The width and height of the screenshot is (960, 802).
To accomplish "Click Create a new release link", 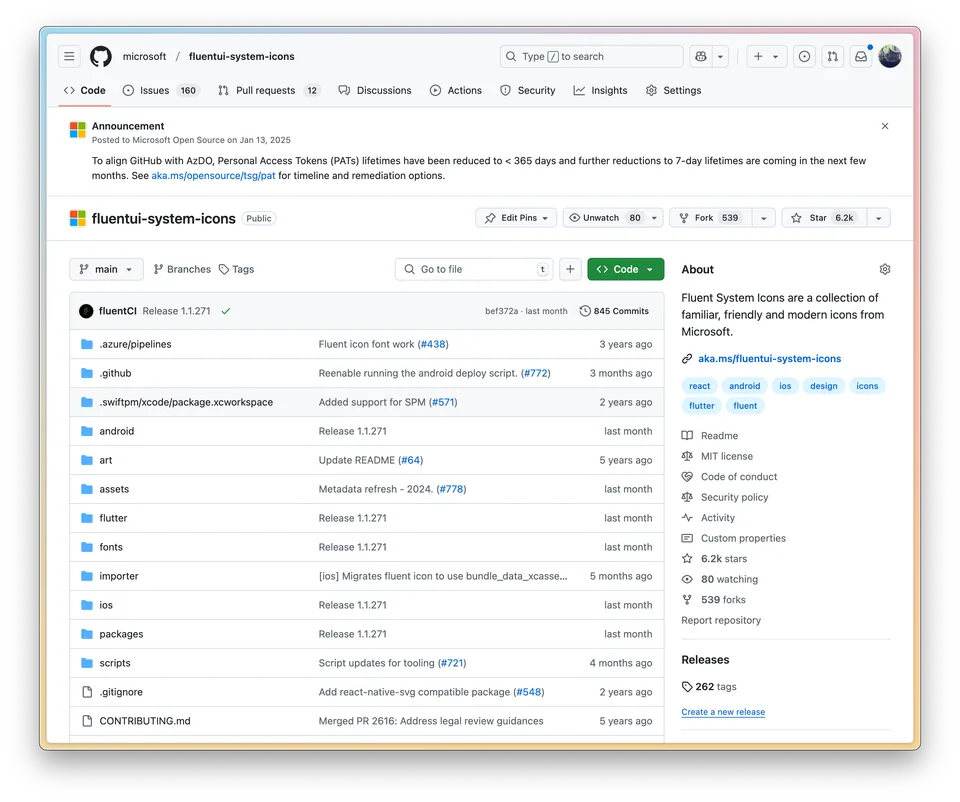I will point(723,712).
